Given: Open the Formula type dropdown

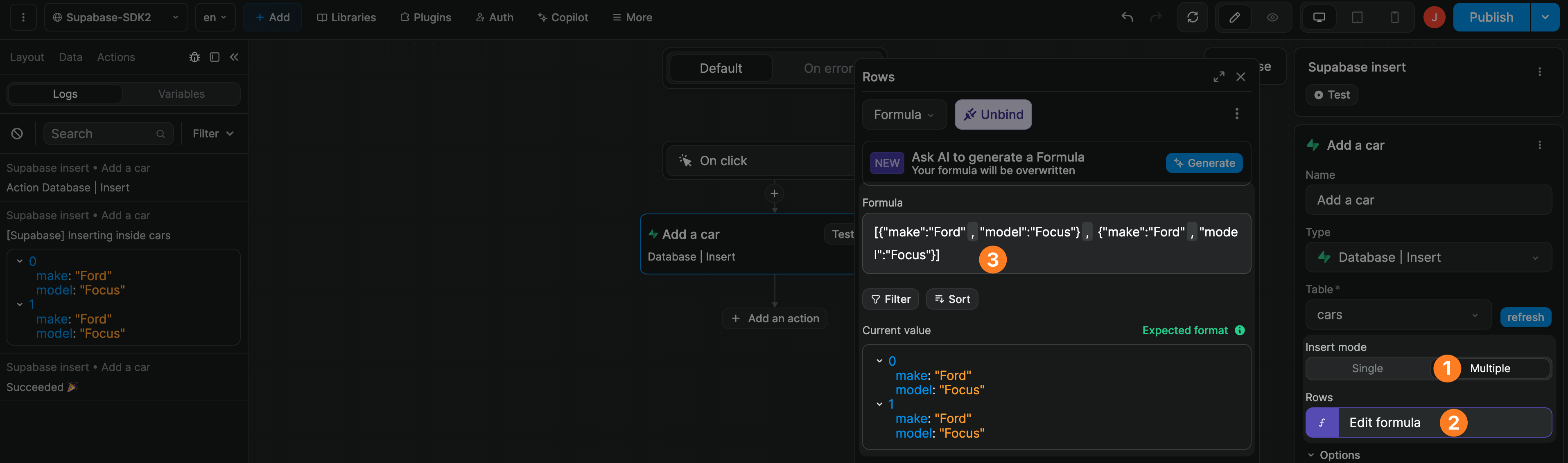Looking at the screenshot, I should (x=904, y=115).
